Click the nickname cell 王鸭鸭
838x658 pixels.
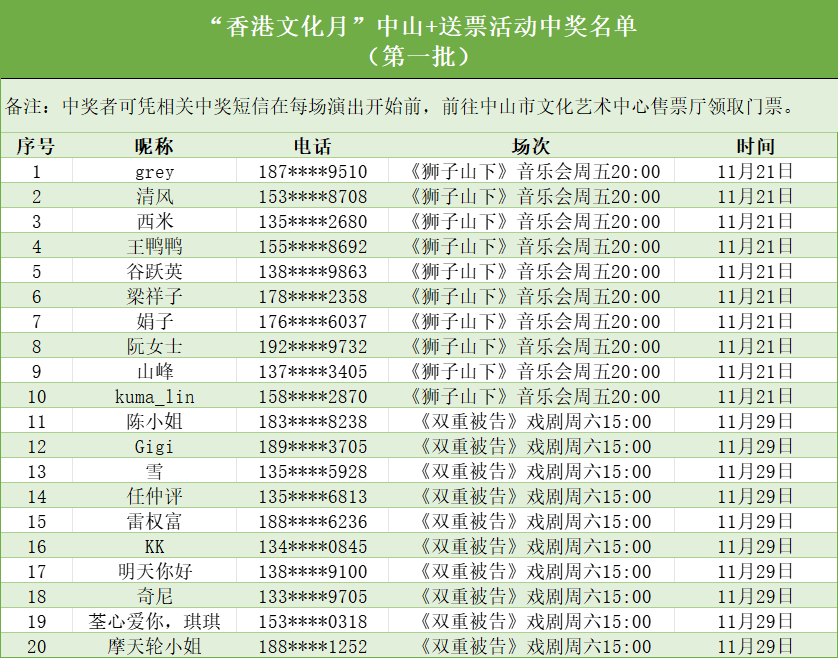click(154, 246)
